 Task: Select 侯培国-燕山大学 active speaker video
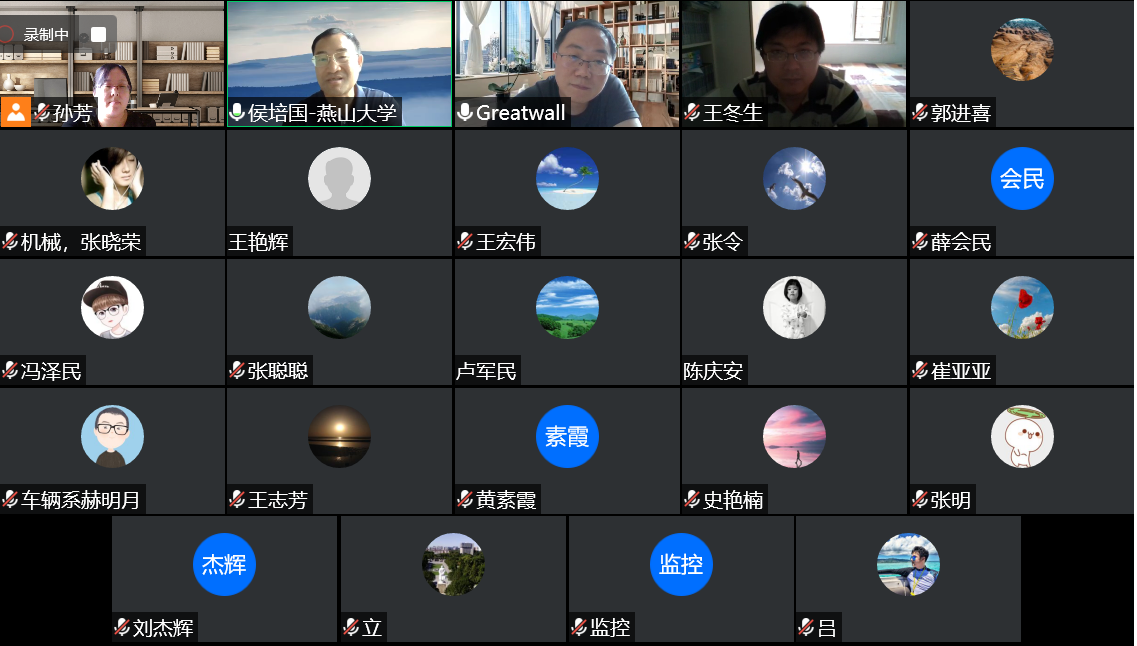pyautogui.click(x=339, y=64)
